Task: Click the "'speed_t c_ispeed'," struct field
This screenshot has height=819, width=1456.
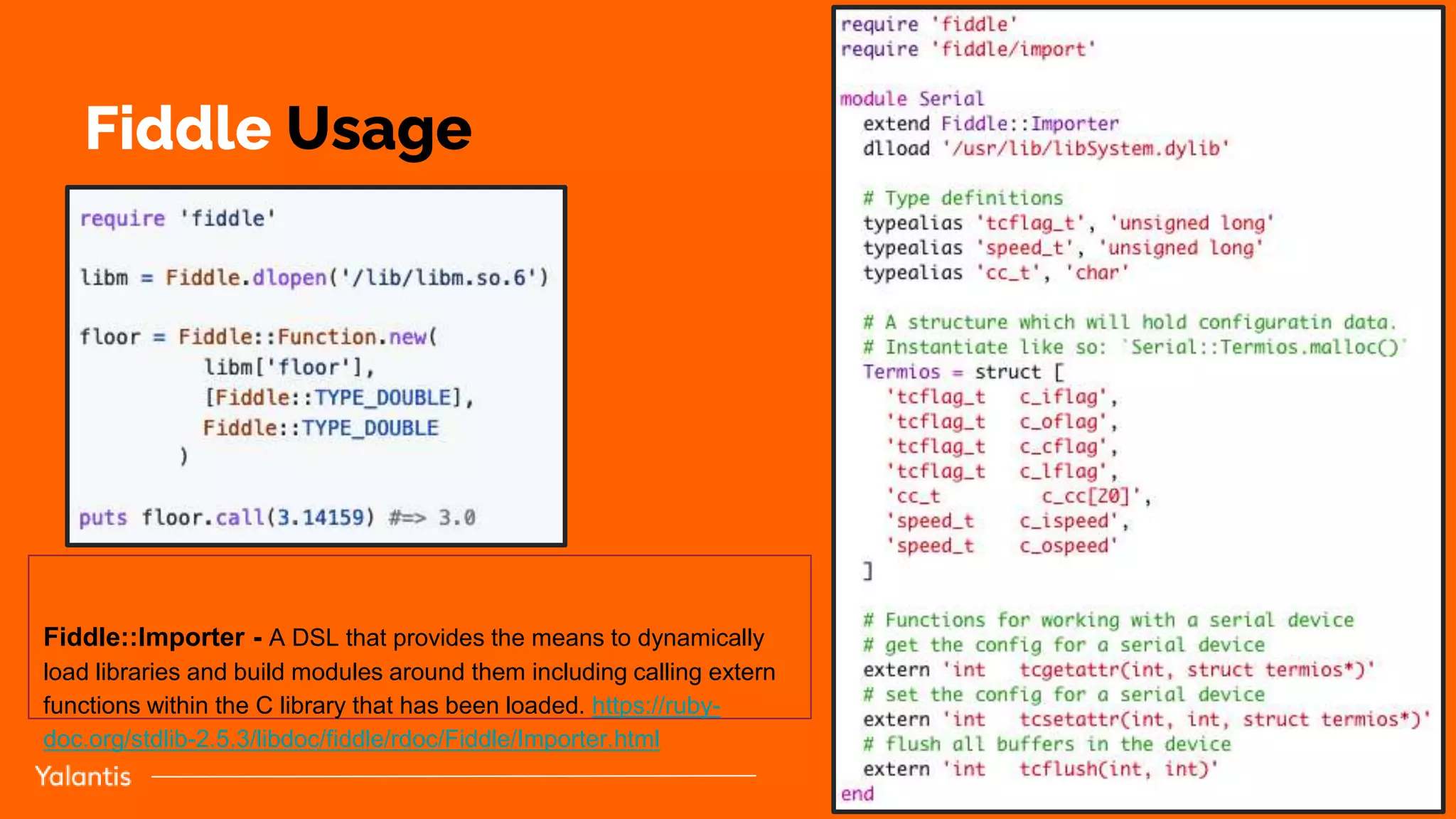Action: 1007,521
